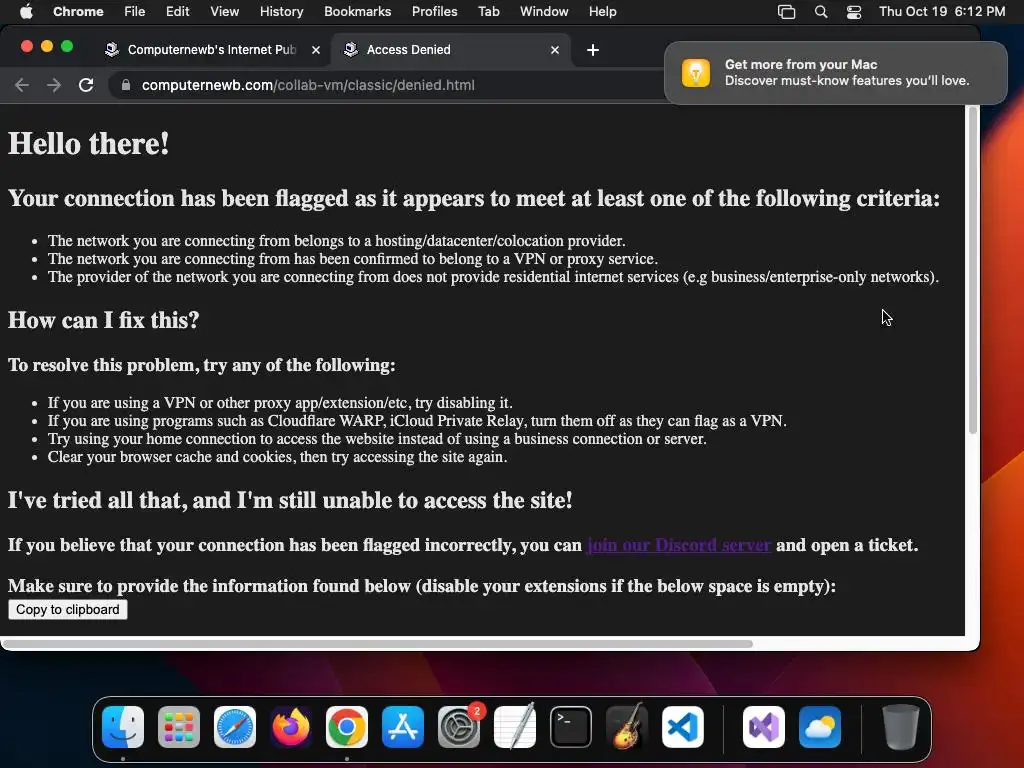Go back using browser back arrow

click(x=22, y=85)
